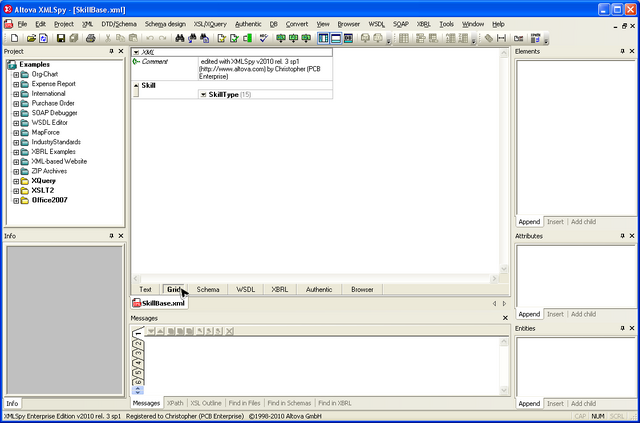
Task: Expand the Expense Report folder
Action: 16,84
